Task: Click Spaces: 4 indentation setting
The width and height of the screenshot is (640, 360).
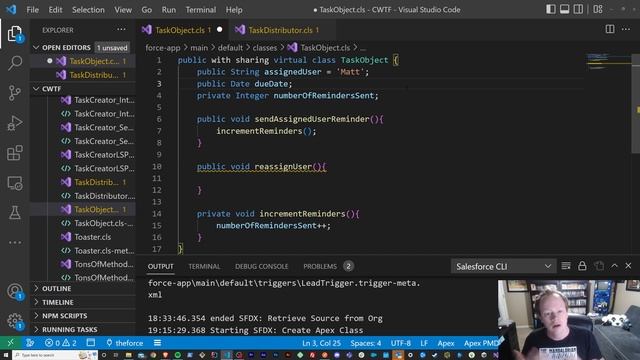Action: coord(366,343)
